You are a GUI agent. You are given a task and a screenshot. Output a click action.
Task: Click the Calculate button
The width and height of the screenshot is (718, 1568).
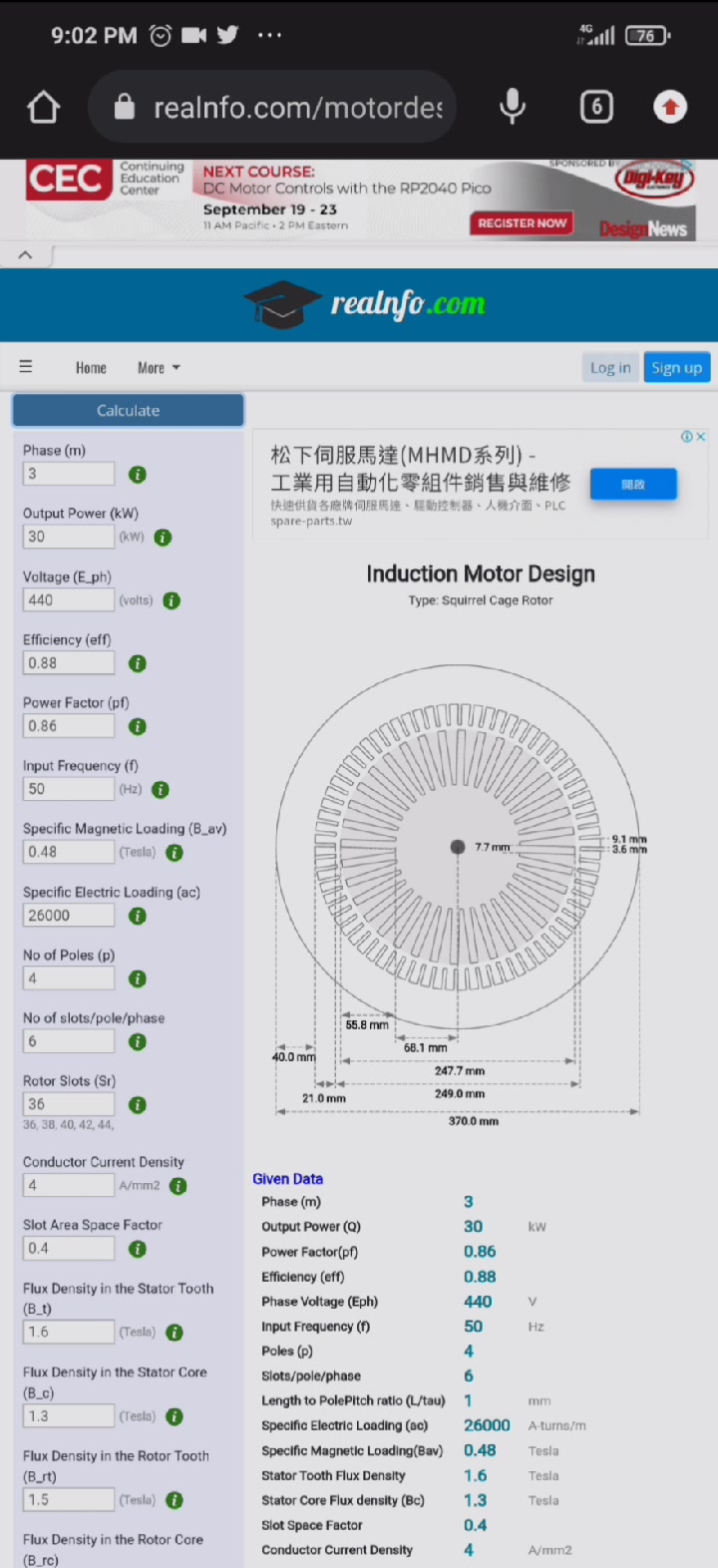[x=128, y=410]
